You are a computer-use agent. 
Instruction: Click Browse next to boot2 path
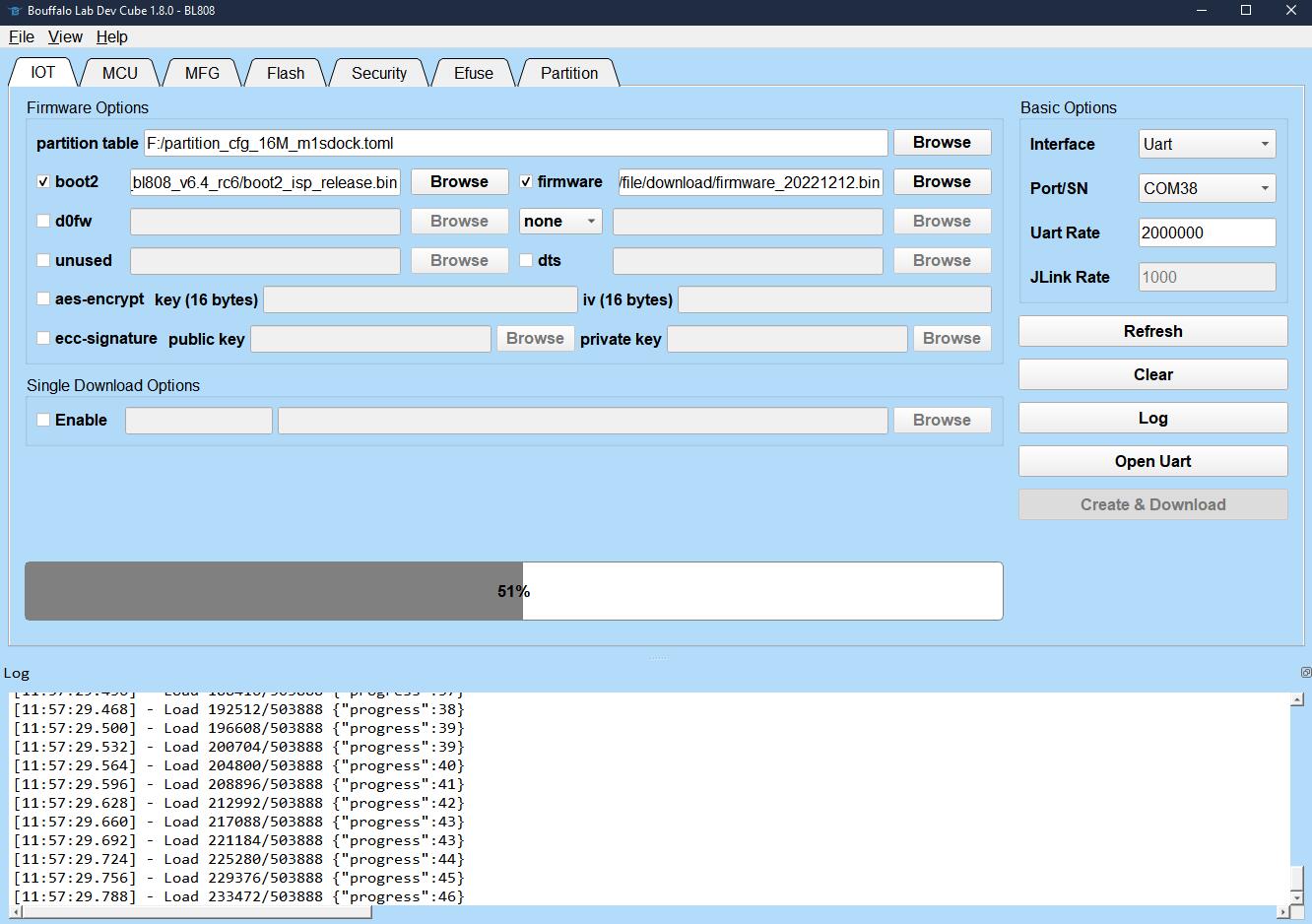click(459, 181)
